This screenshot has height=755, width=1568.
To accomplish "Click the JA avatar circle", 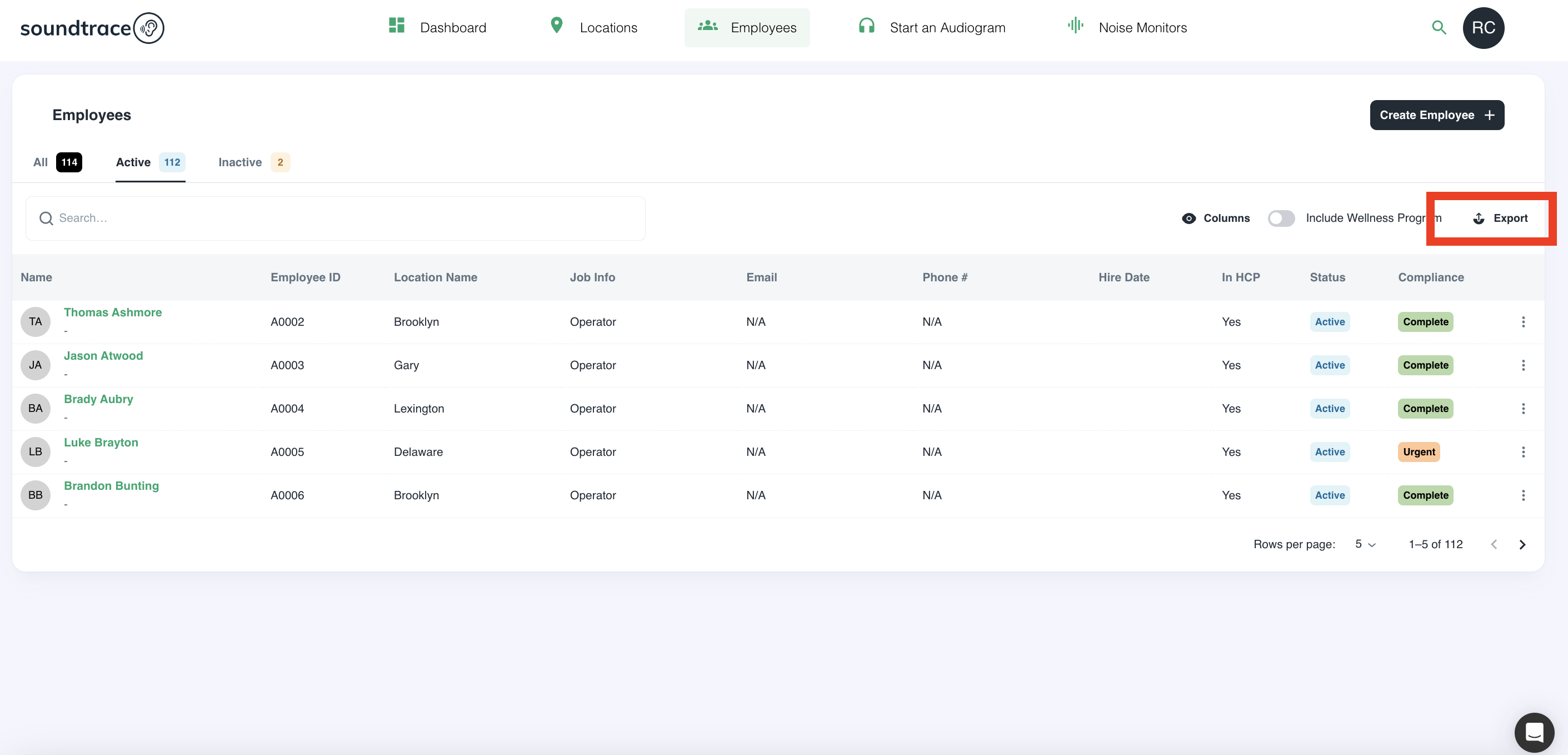I will click(x=36, y=365).
